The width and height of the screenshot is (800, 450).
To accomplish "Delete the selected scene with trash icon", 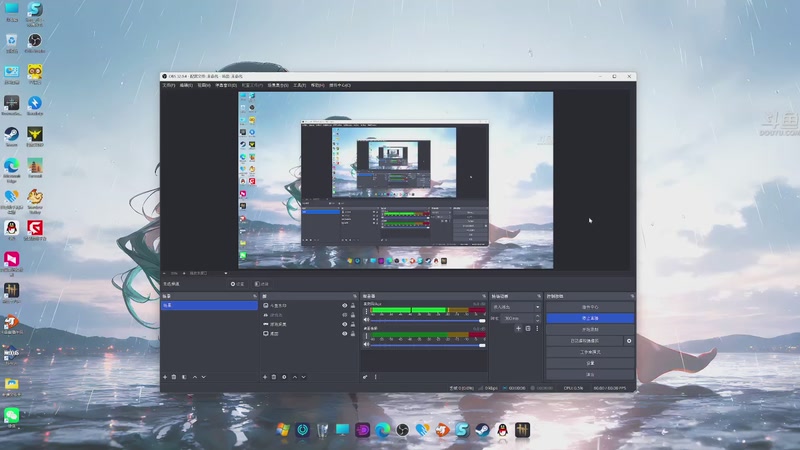I will (x=174, y=377).
